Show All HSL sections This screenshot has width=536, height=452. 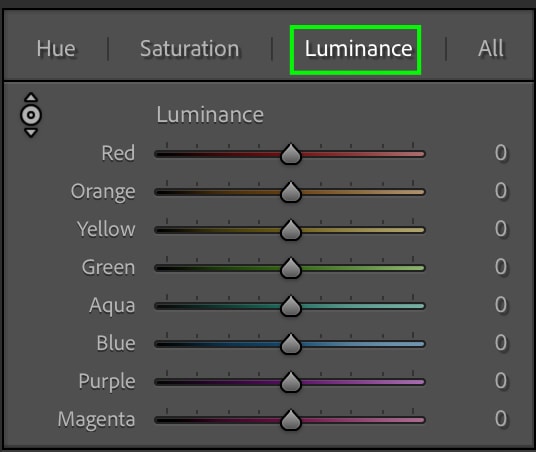pyautogui.click(x=491, y=49)
